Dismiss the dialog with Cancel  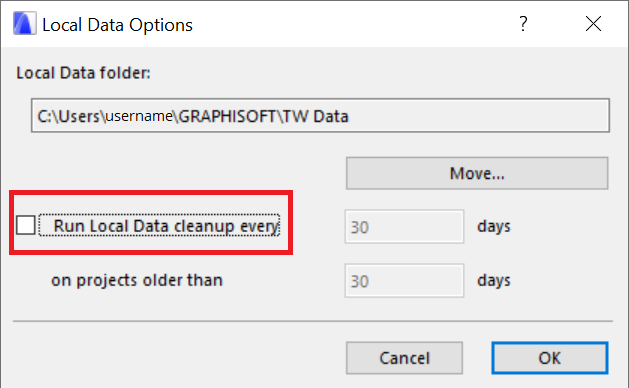pos(404,358)
